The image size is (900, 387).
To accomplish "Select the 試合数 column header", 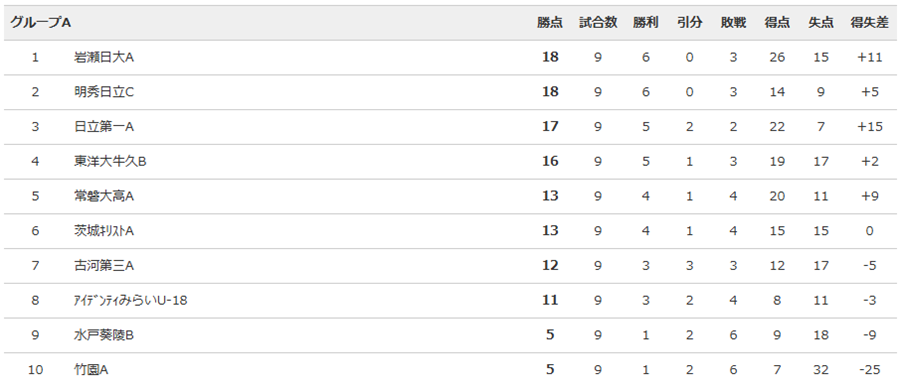I will click(598, 23).
